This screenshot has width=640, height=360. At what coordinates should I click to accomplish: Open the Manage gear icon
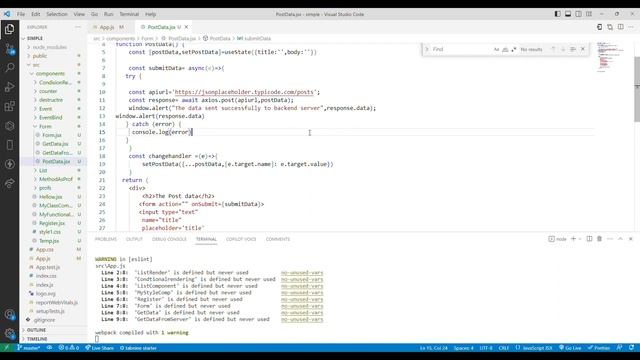click(x=9, y=333)
